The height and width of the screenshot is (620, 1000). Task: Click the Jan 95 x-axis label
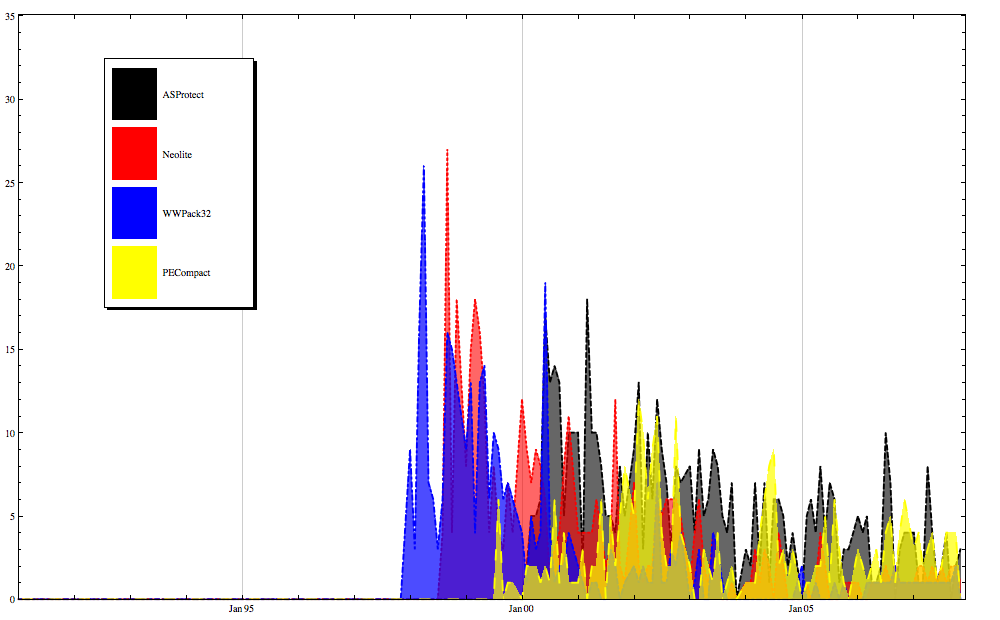pos(241,609)
